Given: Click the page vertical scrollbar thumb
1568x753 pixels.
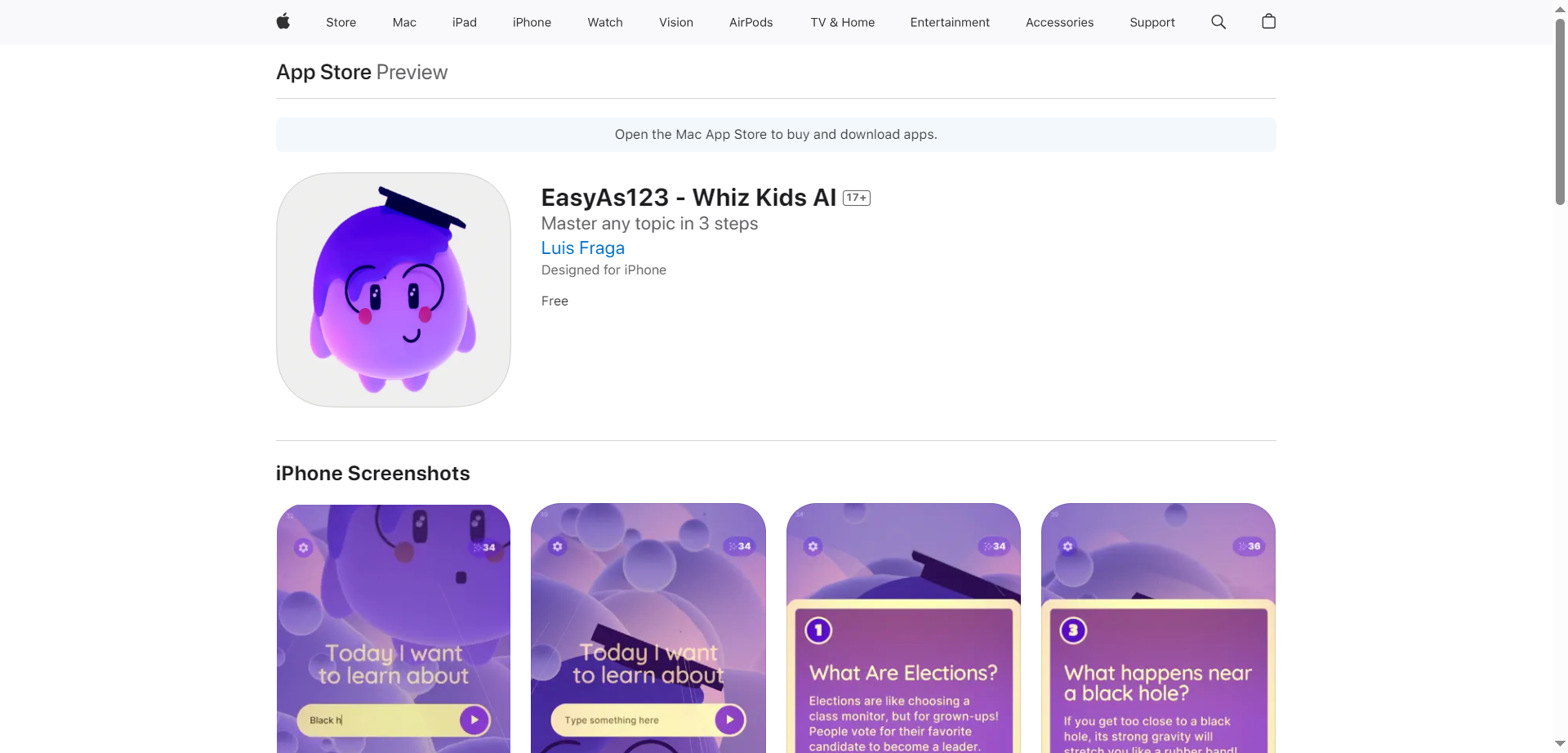Looking at the screenshot, I should pyautogui.click(x=1560, y=110).
